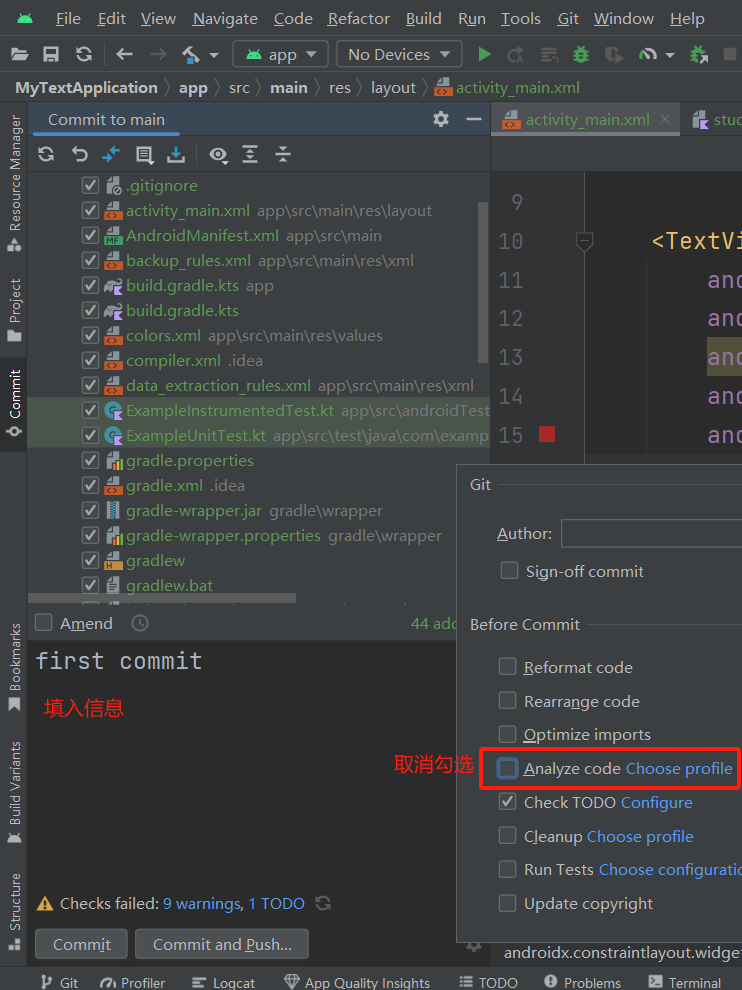Open the 9 warnings link
The image size is (742, 990).
202,904
